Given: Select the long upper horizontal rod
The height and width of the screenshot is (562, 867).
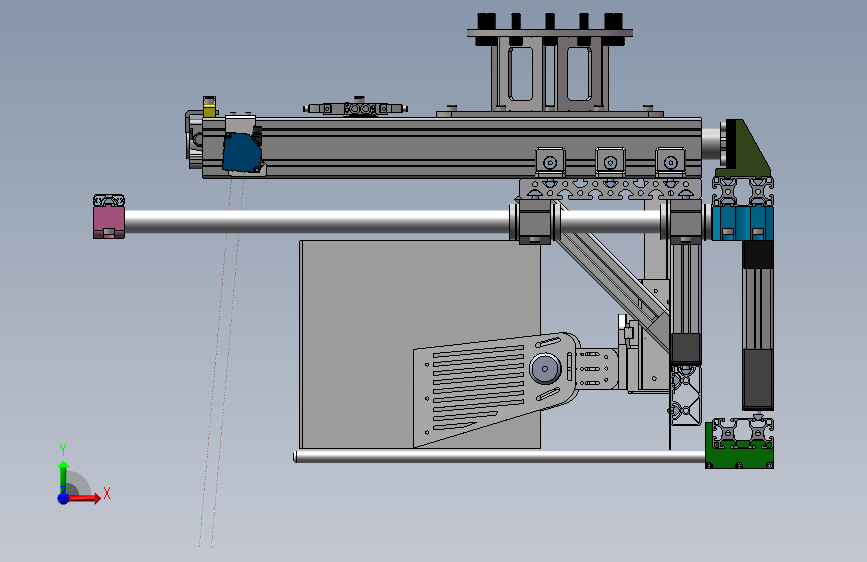Looking at the screenshot, I should tap(317, 221).
